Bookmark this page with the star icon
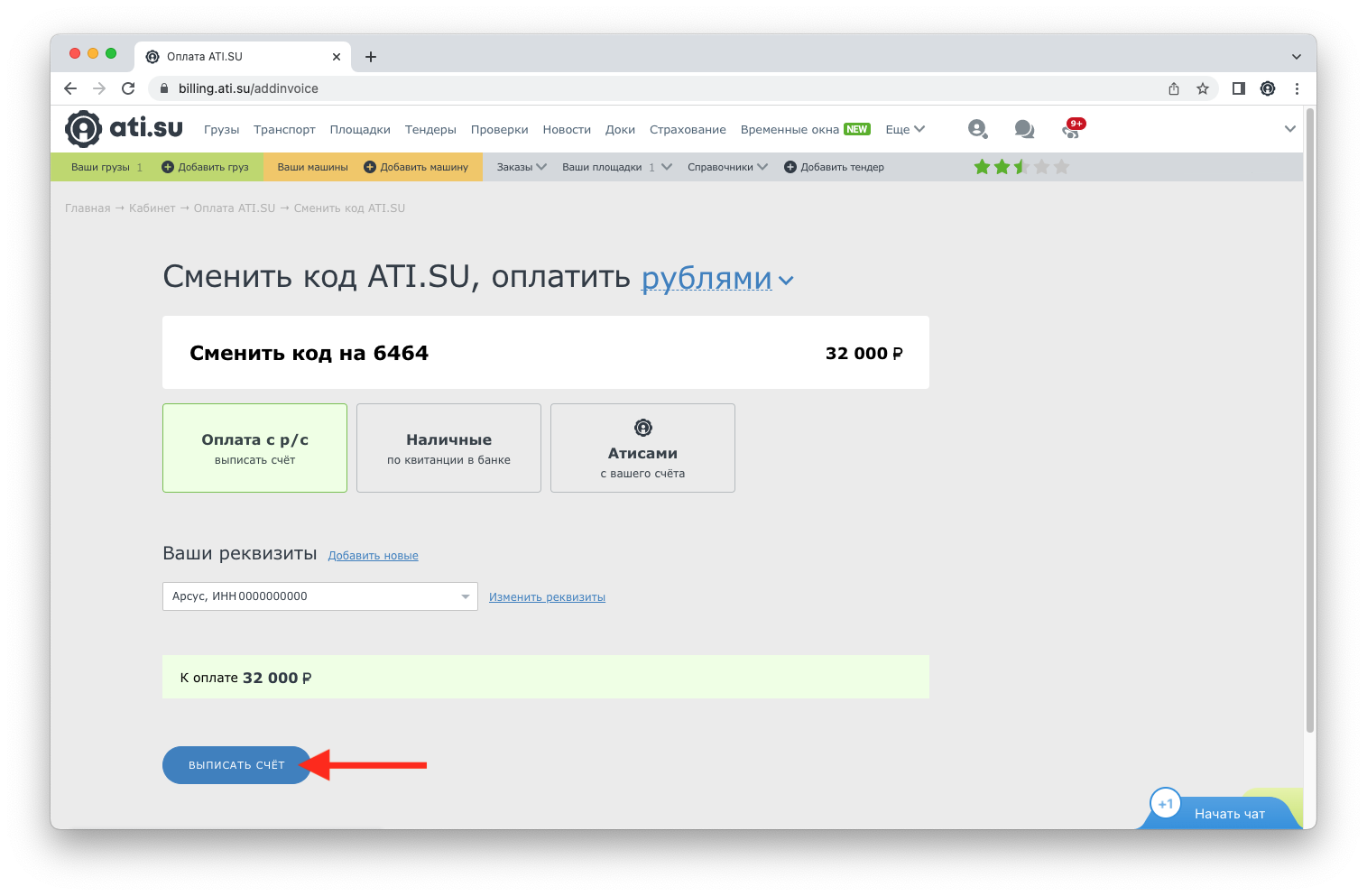 tap(1202, 88)
